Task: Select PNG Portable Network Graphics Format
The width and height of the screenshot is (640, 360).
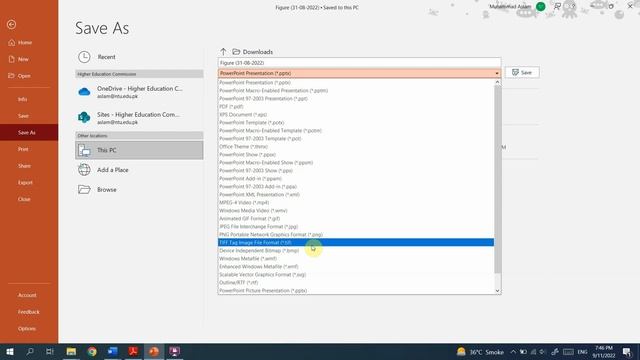Action: pos(356,235)
